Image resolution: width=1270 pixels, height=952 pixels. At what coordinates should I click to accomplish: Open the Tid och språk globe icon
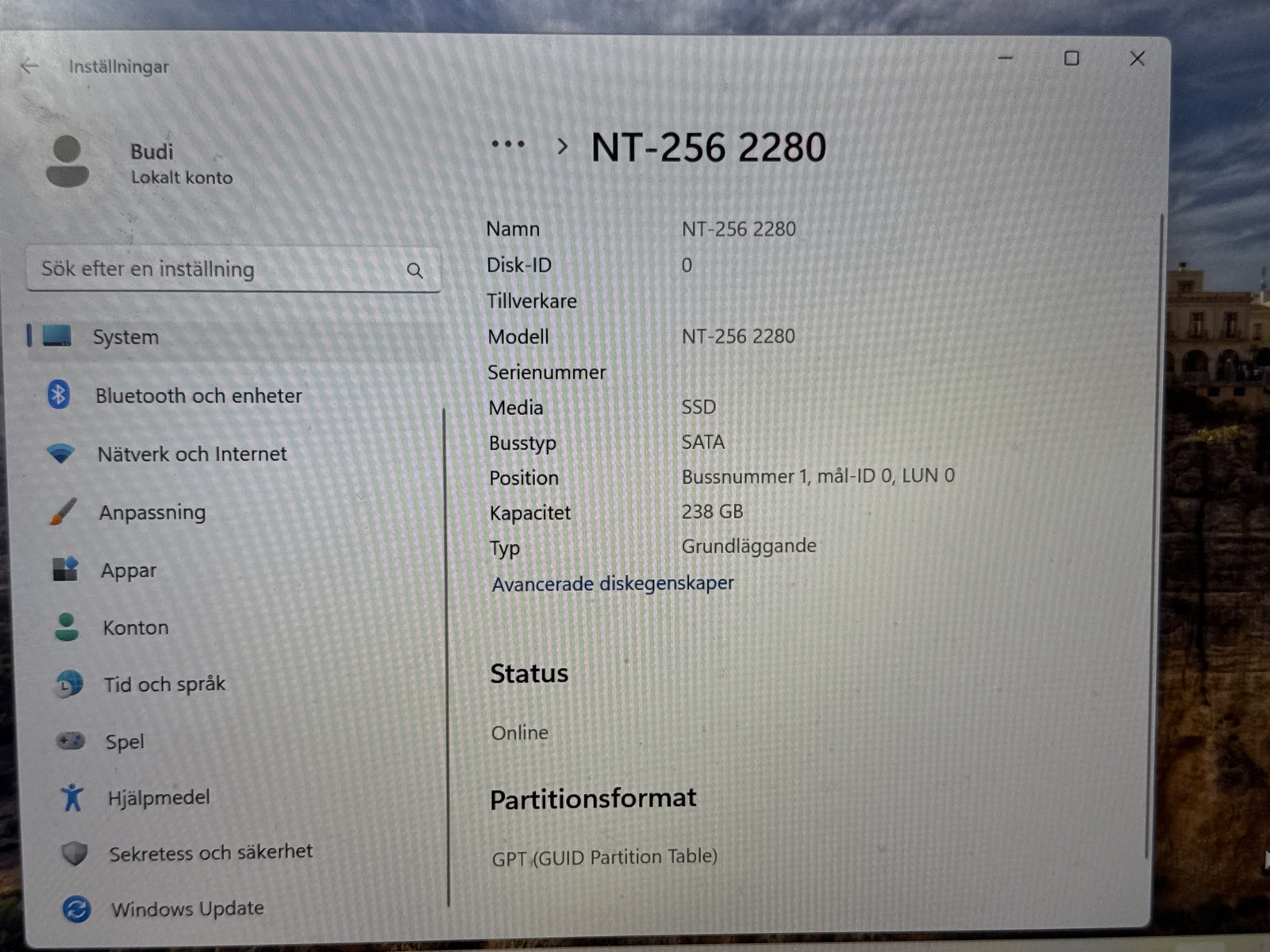[x=69, y=684]
